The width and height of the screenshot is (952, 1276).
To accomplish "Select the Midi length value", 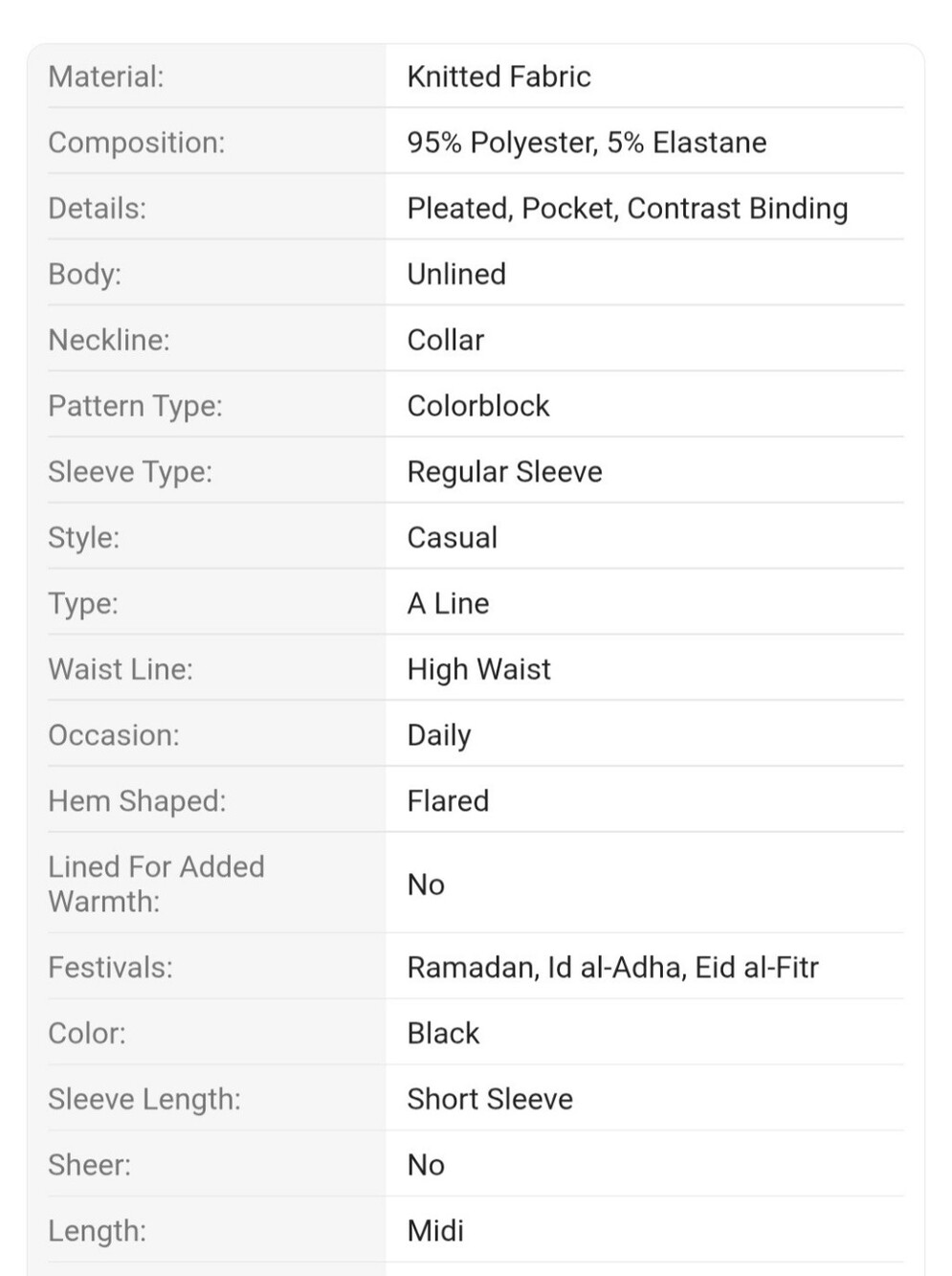I will (x=435, y=1231).
